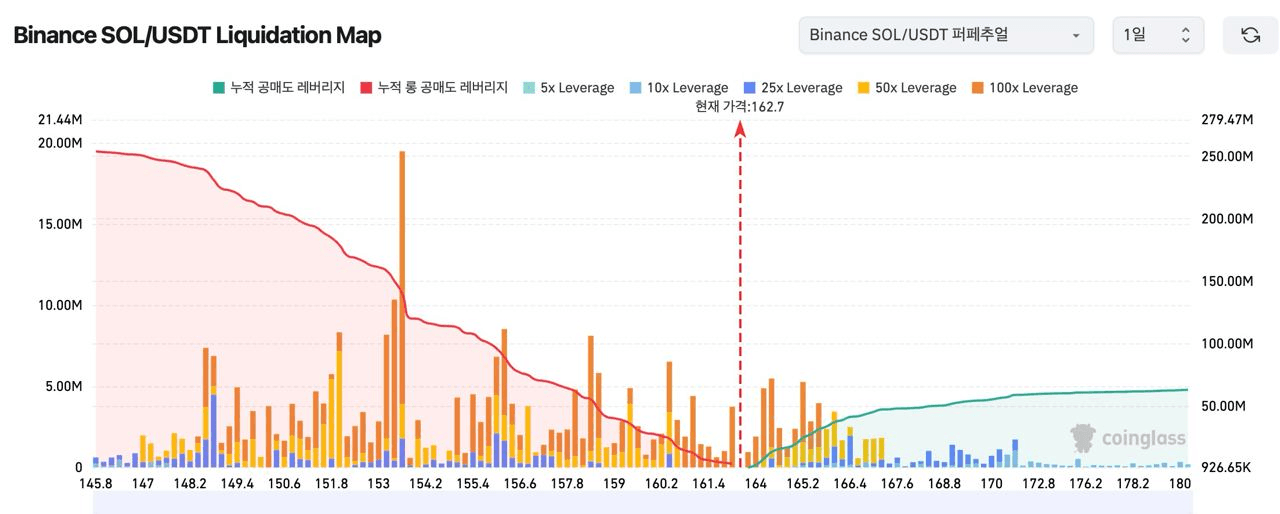Click the blue 25x Leverage color swatch

749,88
